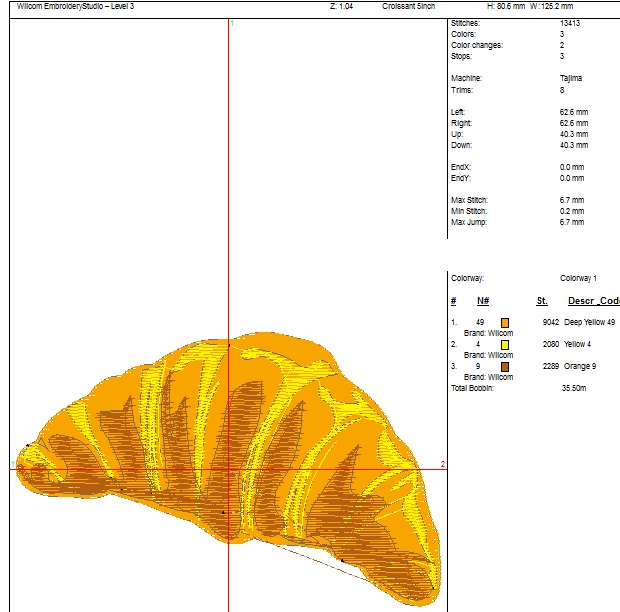620x612 pixels.
Task: Click the Descr_Code column header
Action: point(593,301)
